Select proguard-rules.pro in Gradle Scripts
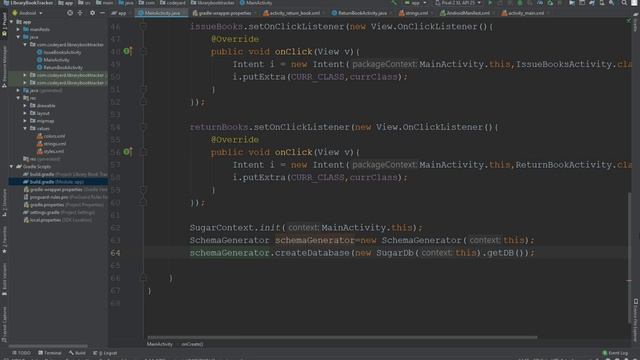Viewport: 640px width, 360px height. point(65,197)
